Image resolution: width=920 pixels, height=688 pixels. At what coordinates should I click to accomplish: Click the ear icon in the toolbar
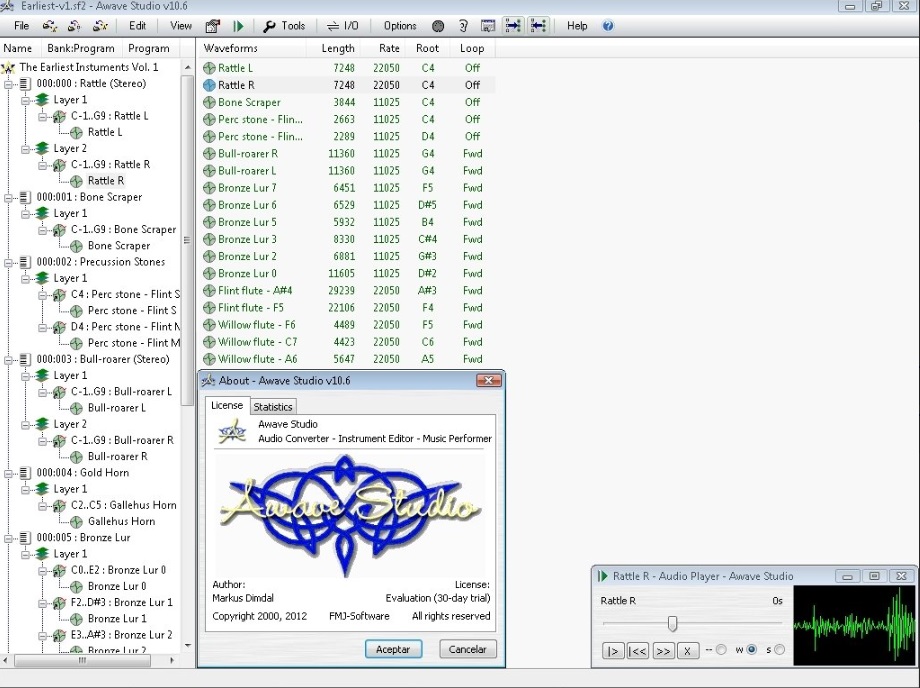coord(463,26)
